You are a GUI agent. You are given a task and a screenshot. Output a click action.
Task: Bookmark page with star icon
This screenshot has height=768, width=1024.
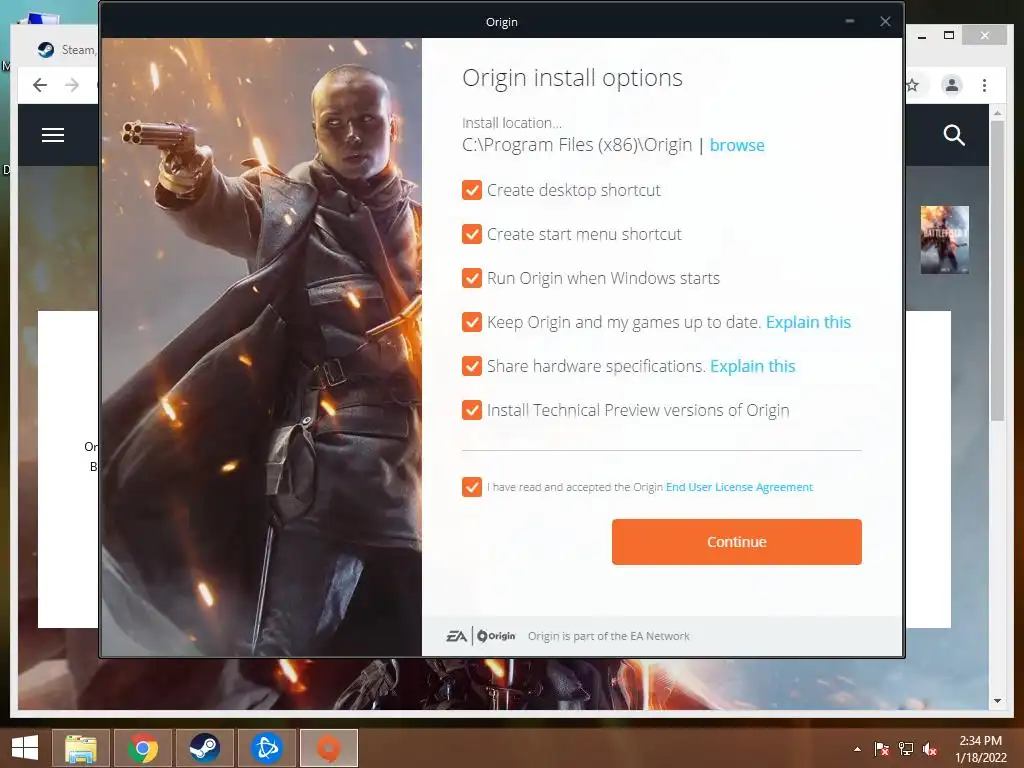point(912,85)
